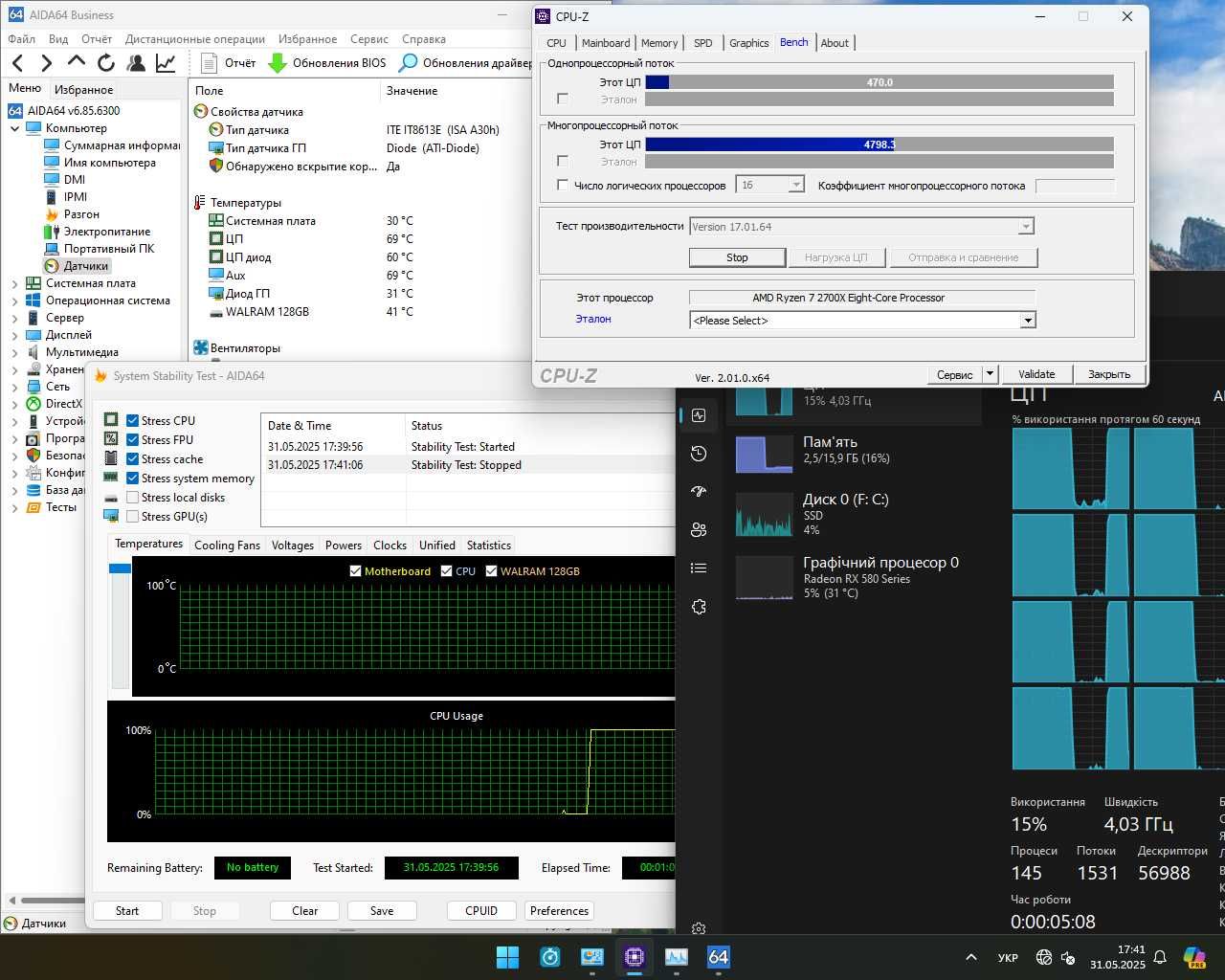The height and width of the screenshot is (980, 1225).
Task: Open Task Manager details list icon
Action: tap(699, 568)
